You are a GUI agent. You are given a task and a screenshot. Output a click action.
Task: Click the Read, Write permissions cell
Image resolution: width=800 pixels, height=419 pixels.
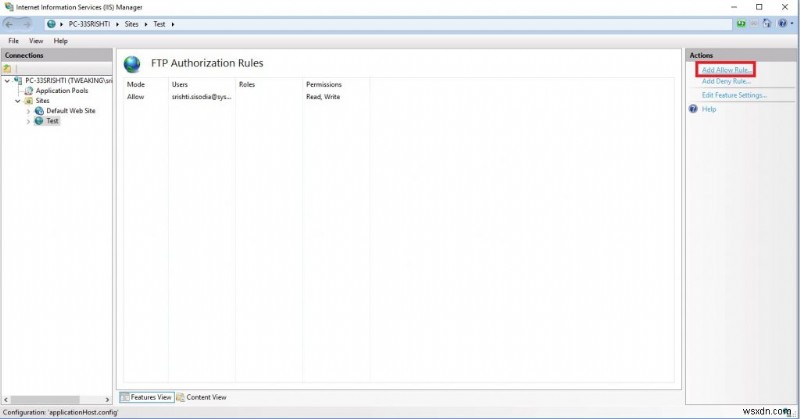323,96
